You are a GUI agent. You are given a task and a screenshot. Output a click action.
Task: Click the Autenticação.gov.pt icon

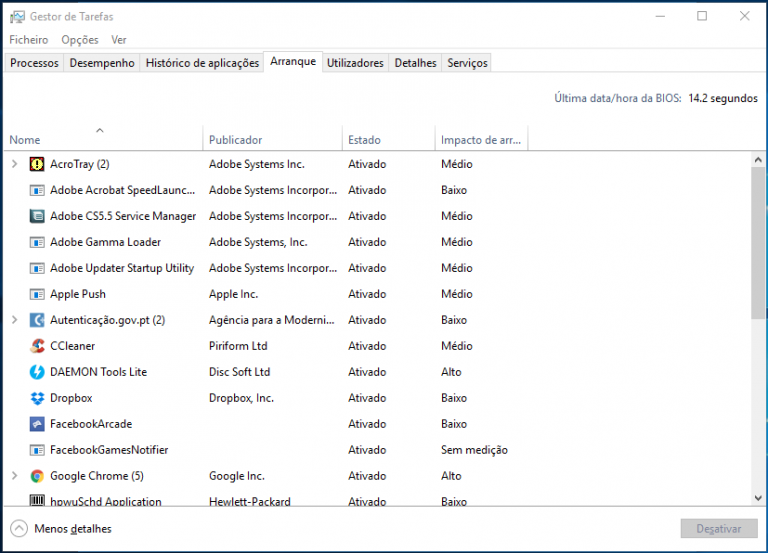tap(37, 320)
